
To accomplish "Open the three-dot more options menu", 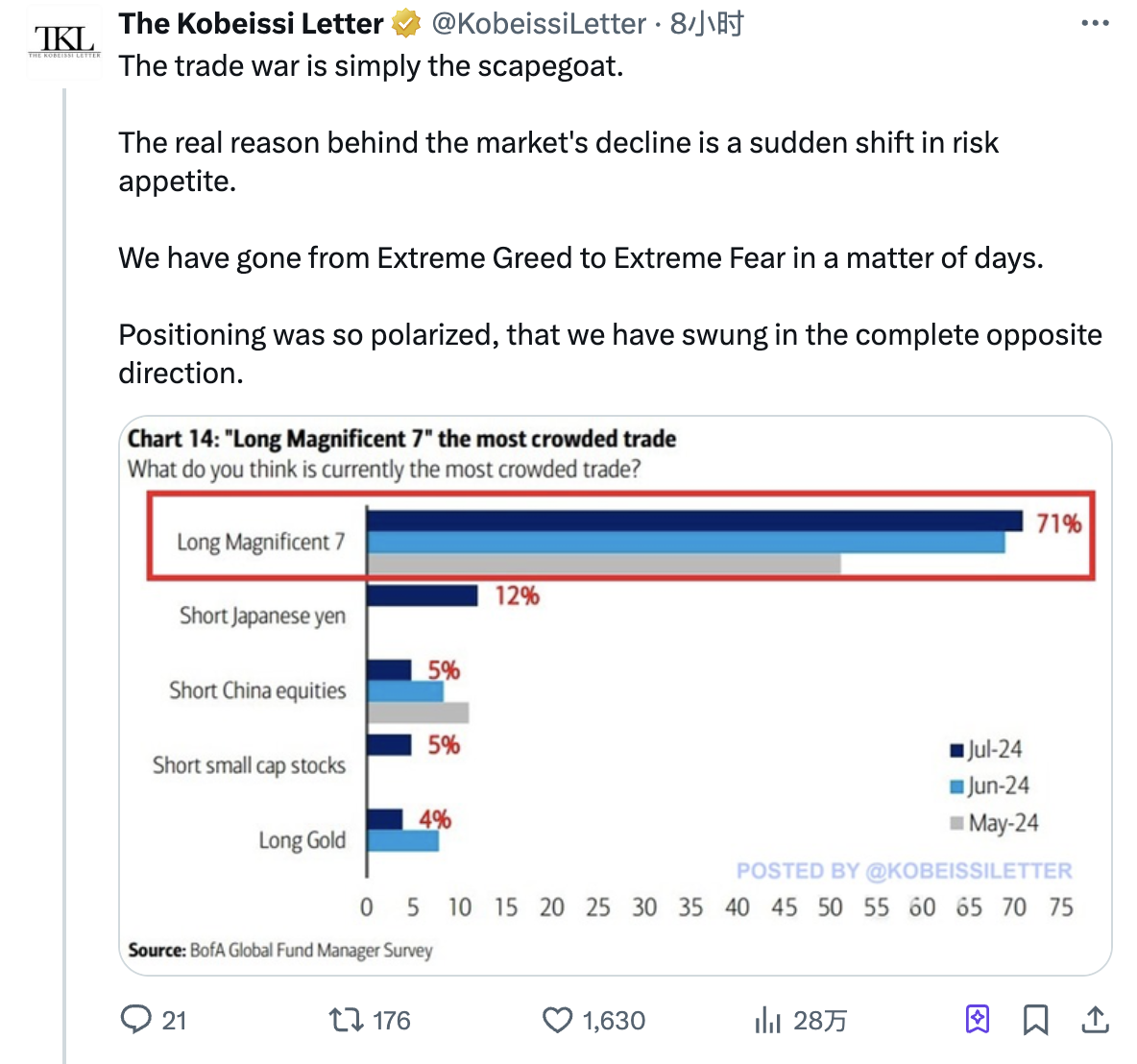I will click(1095, 24).
